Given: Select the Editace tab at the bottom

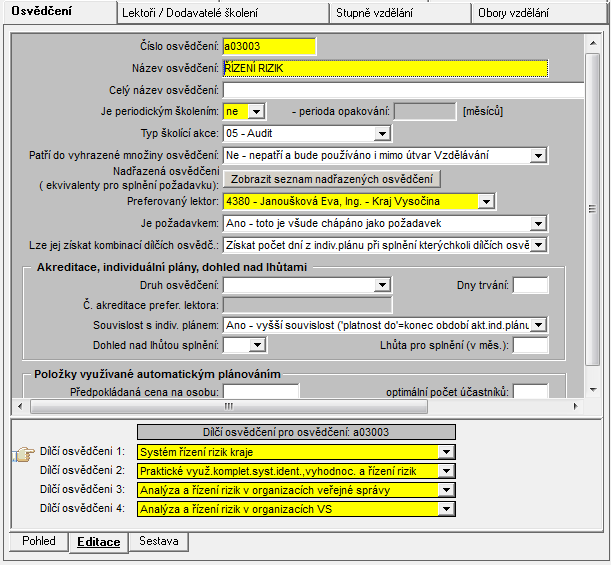Looking at the screenshot, I should pyautogui.click(x=99, y=542).
